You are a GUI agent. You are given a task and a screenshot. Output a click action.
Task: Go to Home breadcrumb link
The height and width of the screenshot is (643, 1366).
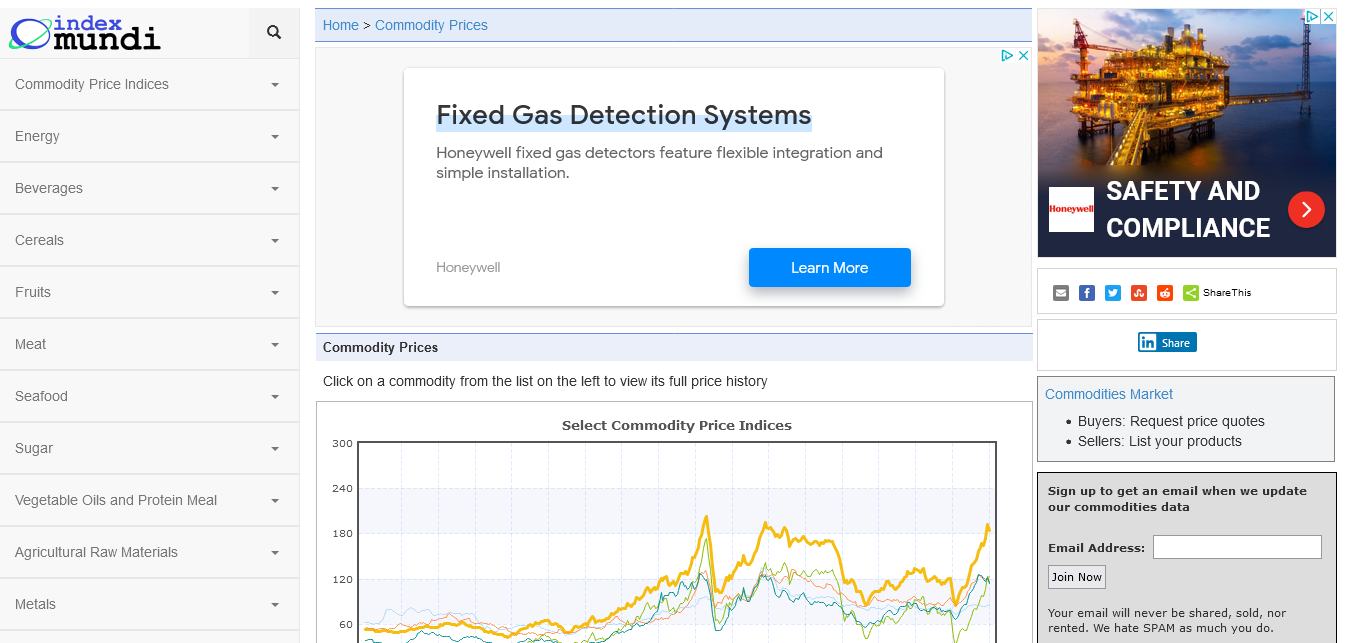340,25
